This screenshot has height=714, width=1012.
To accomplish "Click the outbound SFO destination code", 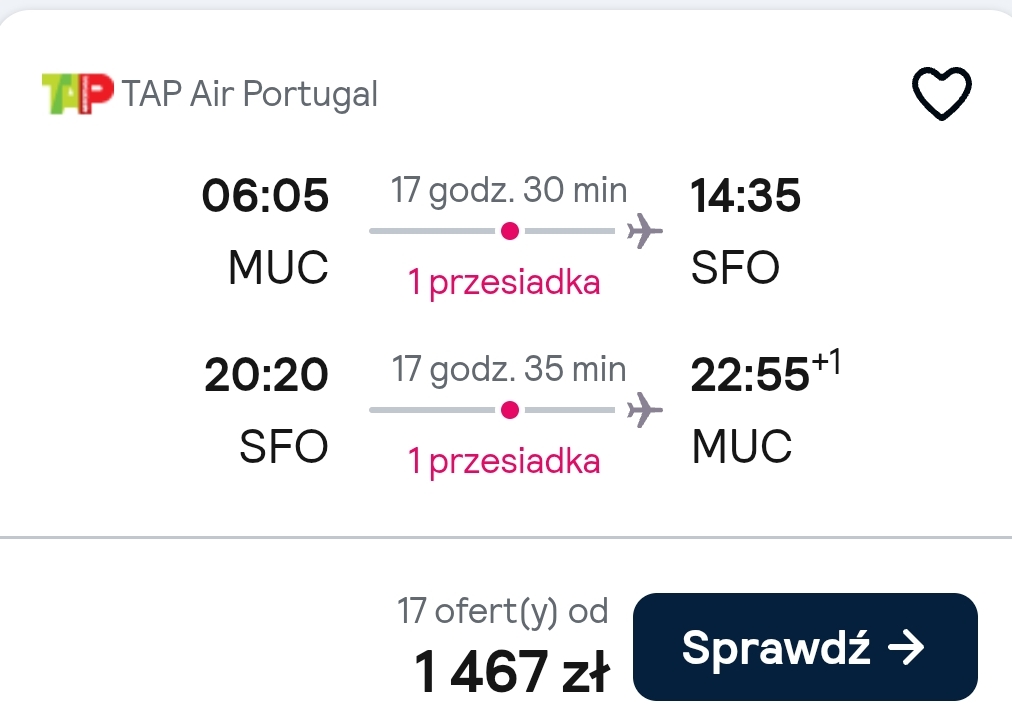I will point(735,267).
